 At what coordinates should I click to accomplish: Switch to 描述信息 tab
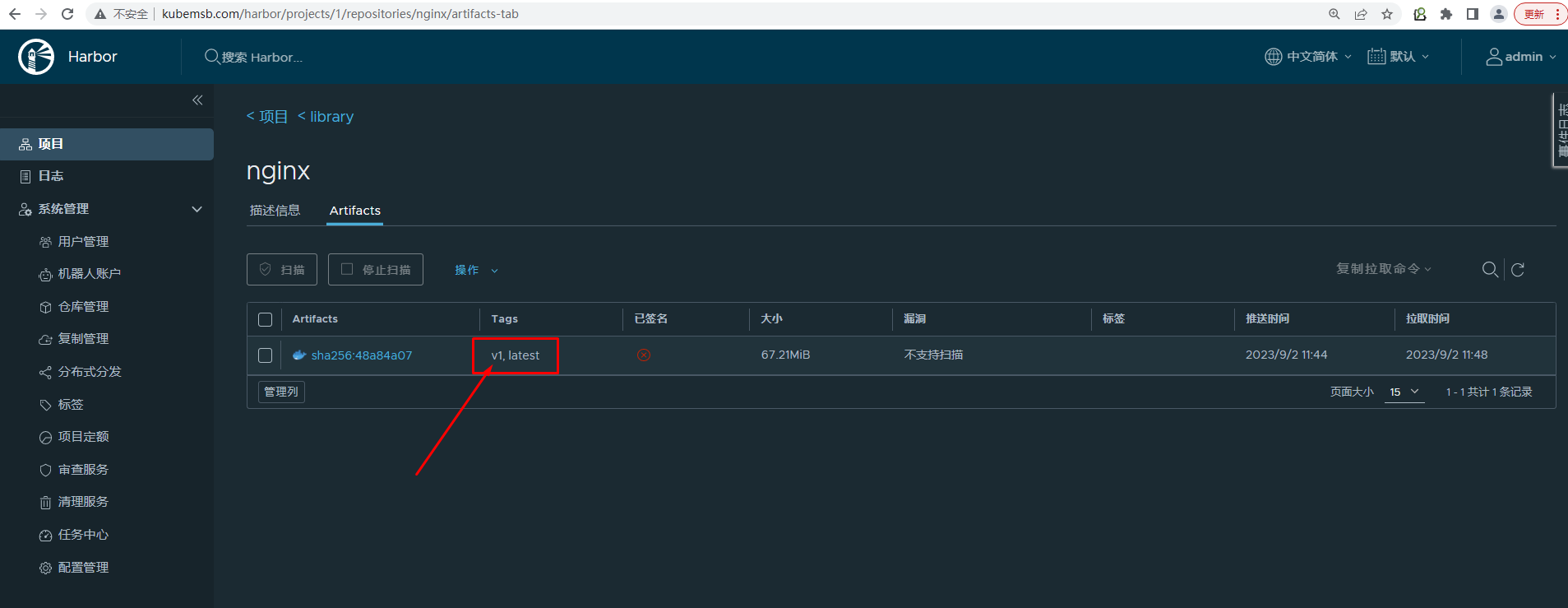click(275, 211)
